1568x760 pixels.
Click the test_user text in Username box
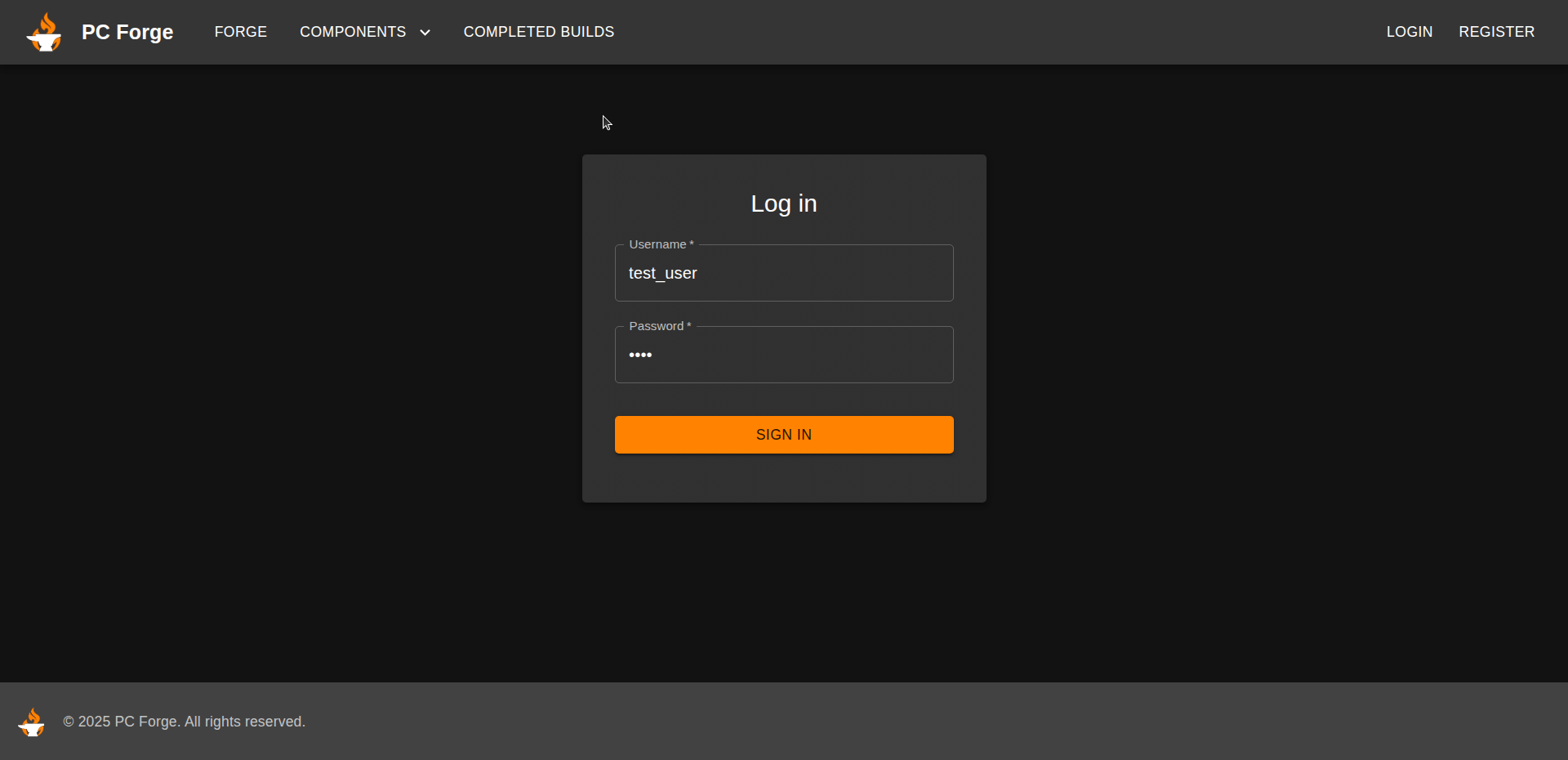(662, 274)
